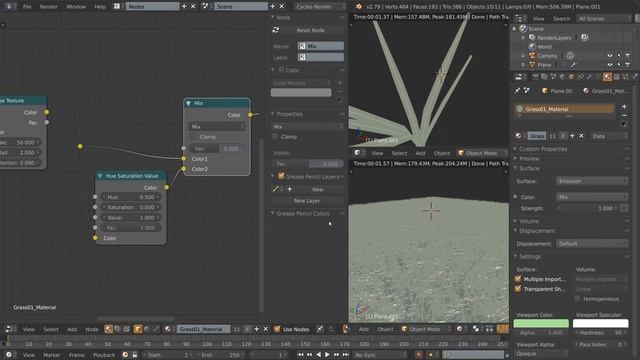Edit the node Label field
This screenshot has height=360, width=640.
(x=320, y=57)
